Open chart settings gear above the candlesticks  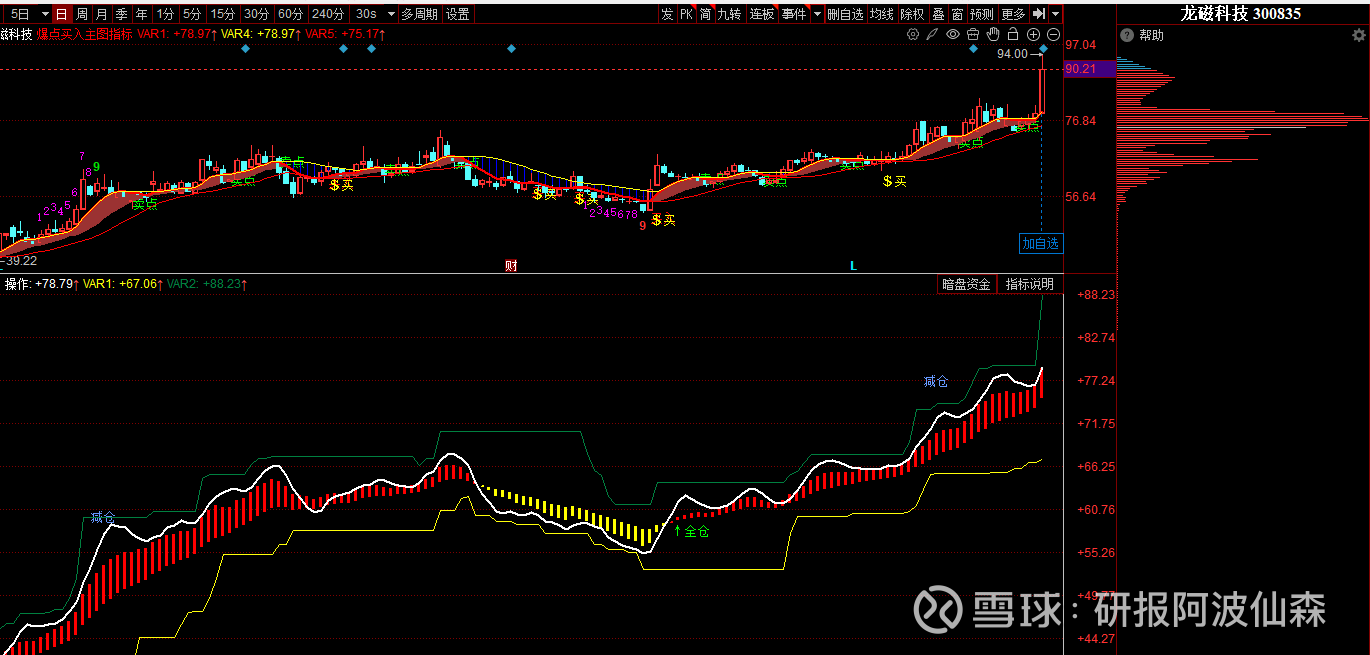tap(912, 34)
